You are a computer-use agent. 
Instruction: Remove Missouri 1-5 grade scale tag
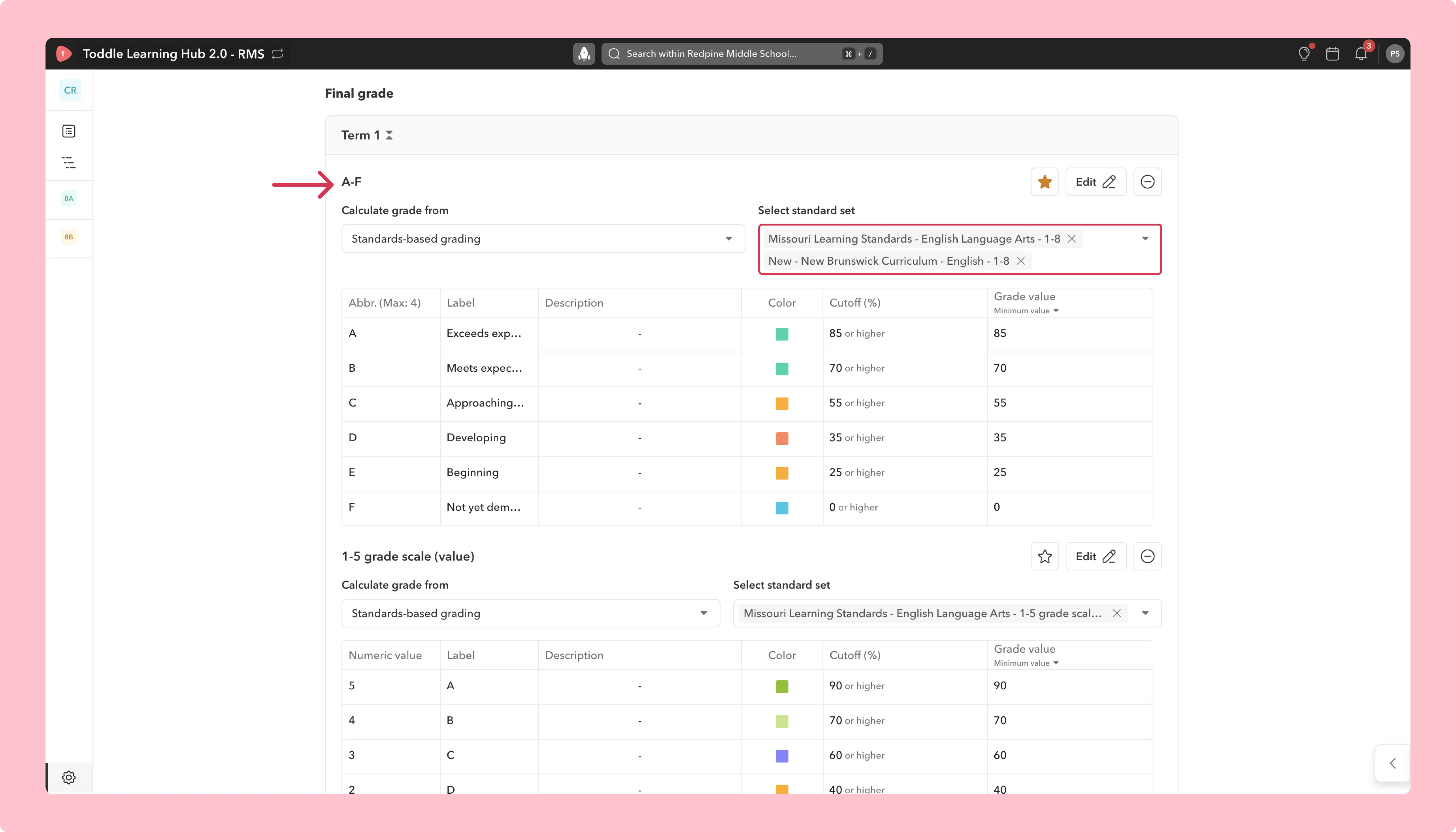point(1117,613)
